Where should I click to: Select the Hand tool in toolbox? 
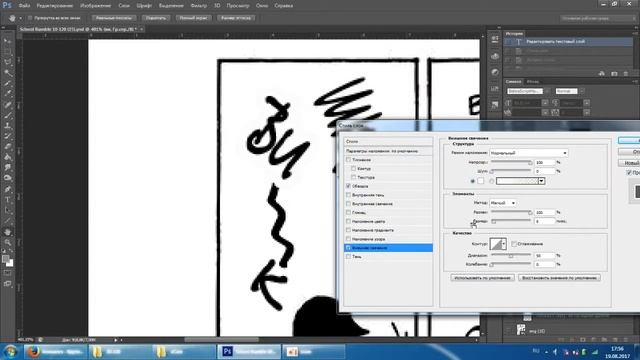tap(7, 232)
